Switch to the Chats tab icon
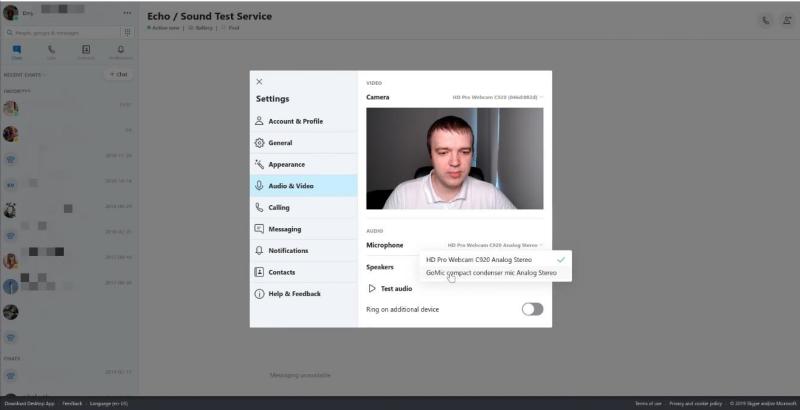 pos(17,52)
